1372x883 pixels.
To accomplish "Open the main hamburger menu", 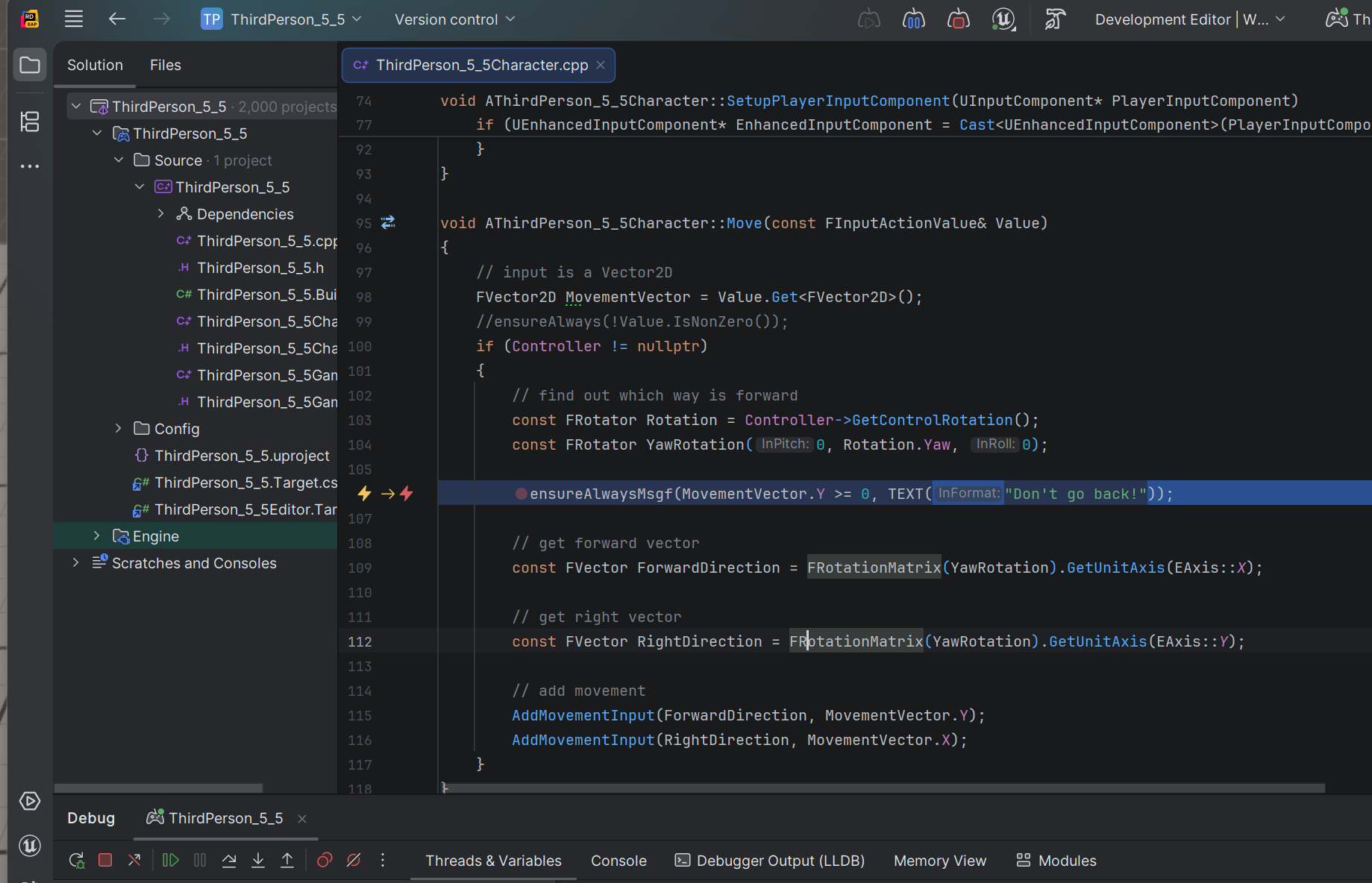I will click(x=74, y=19).
